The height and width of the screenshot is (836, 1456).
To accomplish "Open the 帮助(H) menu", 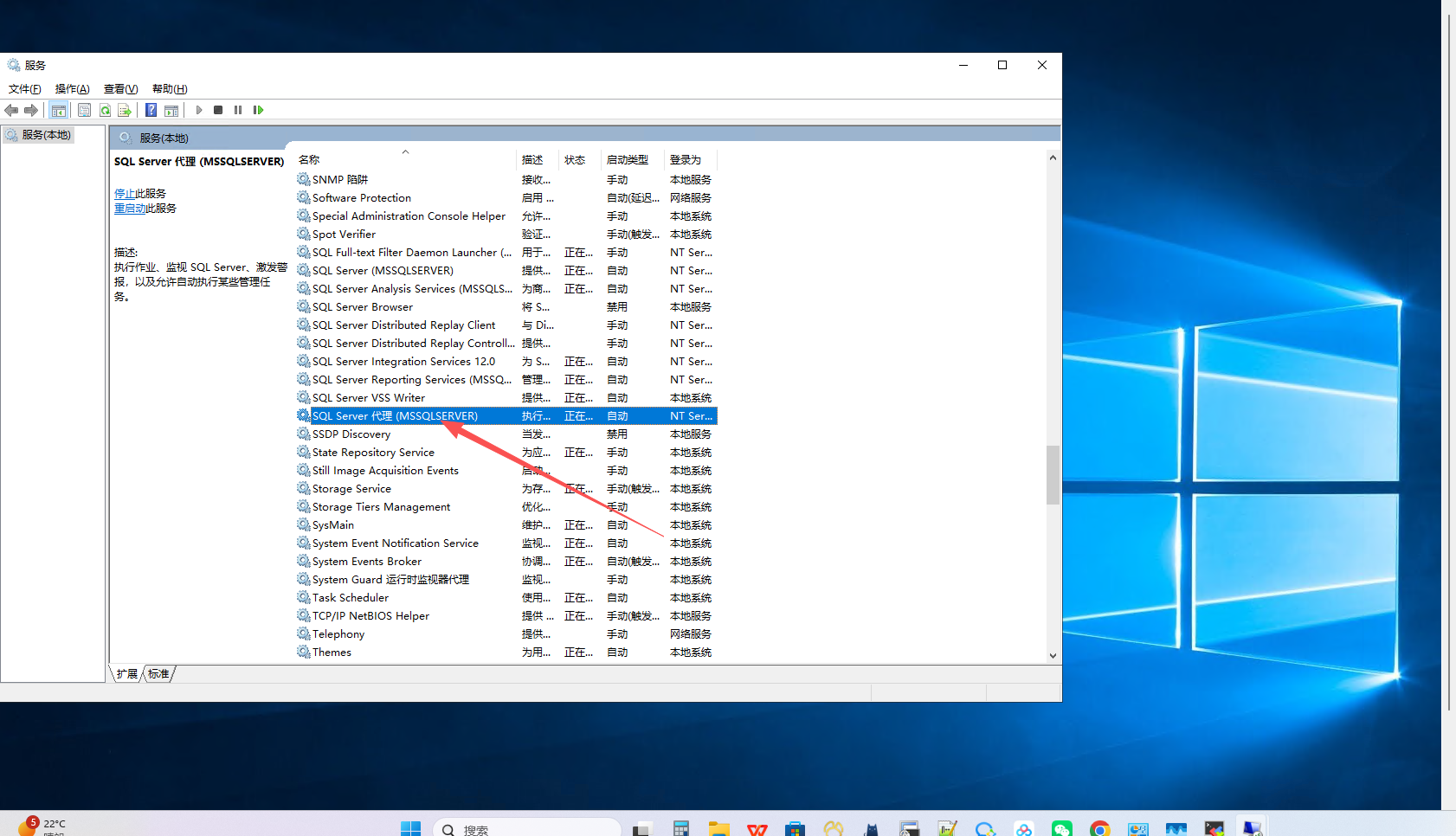I will coord(170,89).
